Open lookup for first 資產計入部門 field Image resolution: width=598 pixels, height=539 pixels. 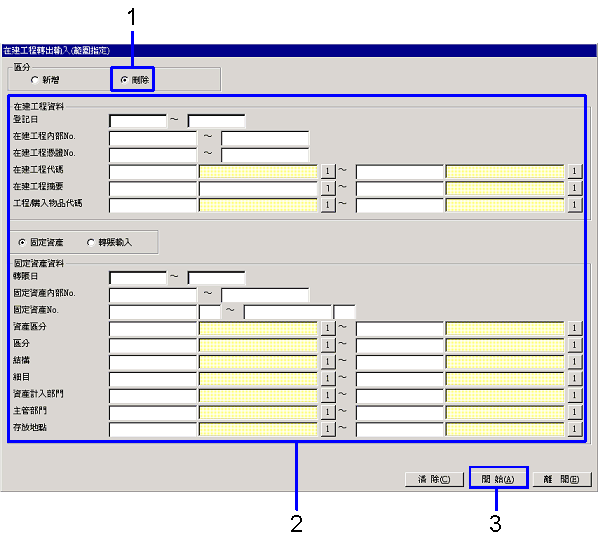[328, 395]
